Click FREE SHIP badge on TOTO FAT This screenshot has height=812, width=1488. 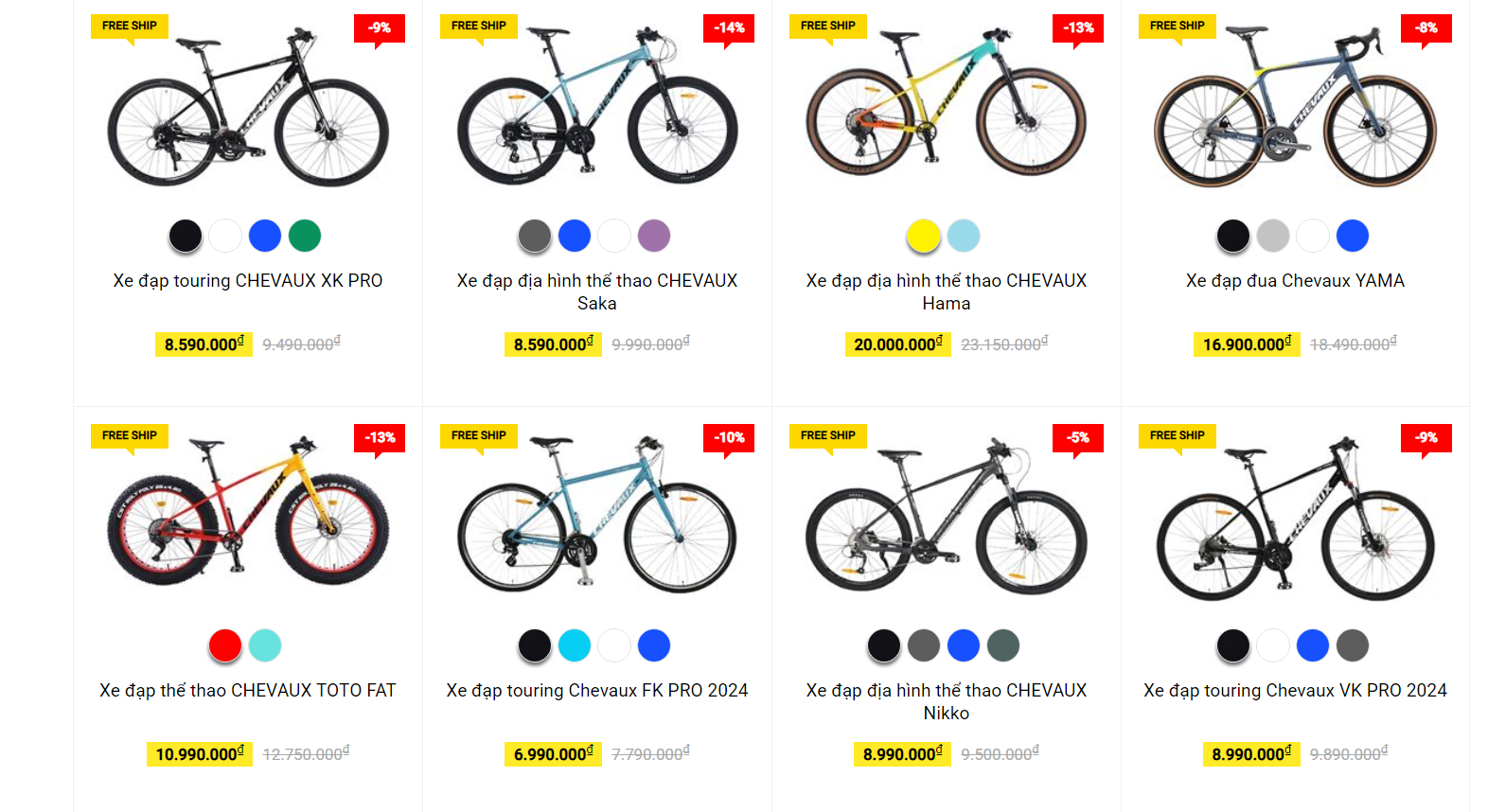click(130, 435)
